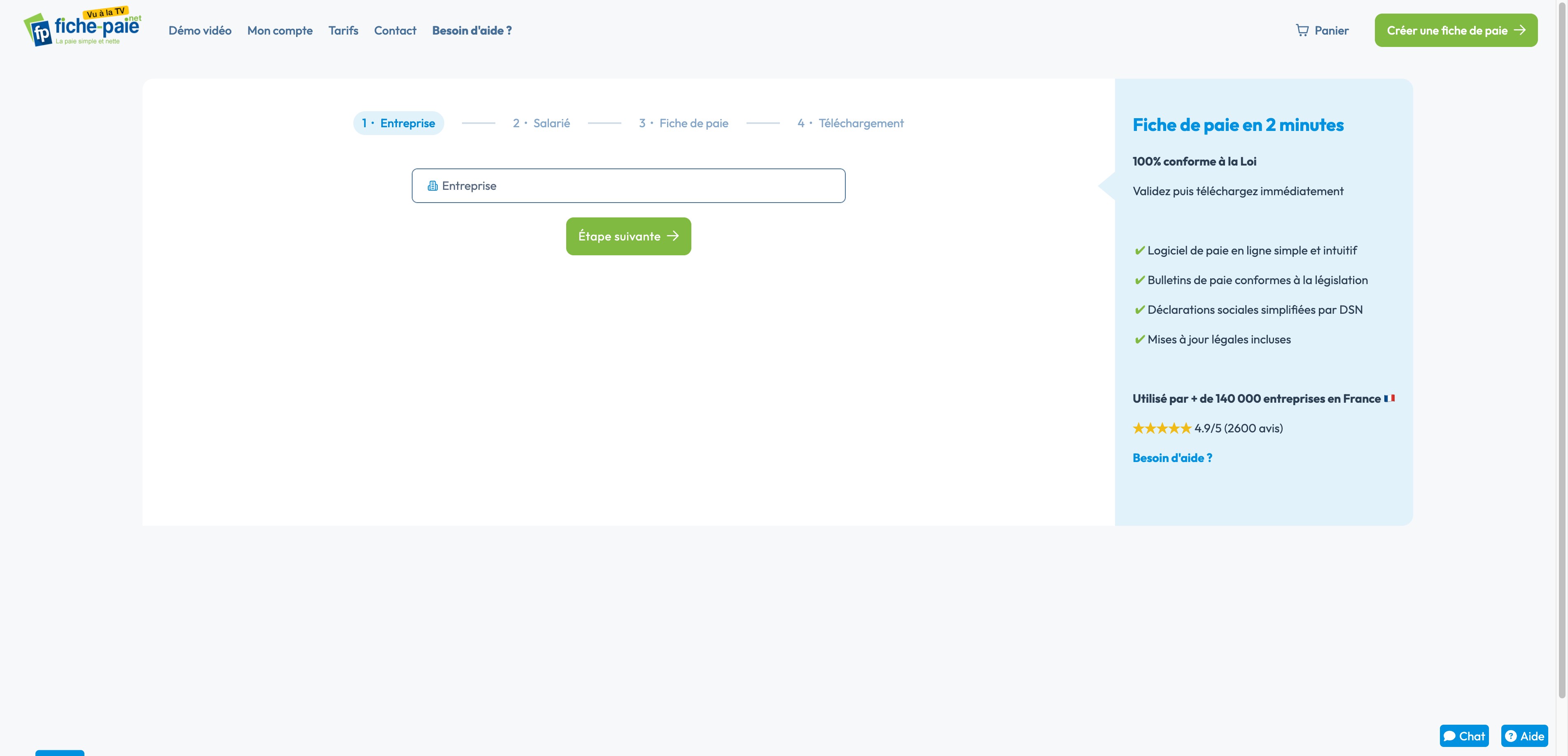Go to Tarifs page

343,30
